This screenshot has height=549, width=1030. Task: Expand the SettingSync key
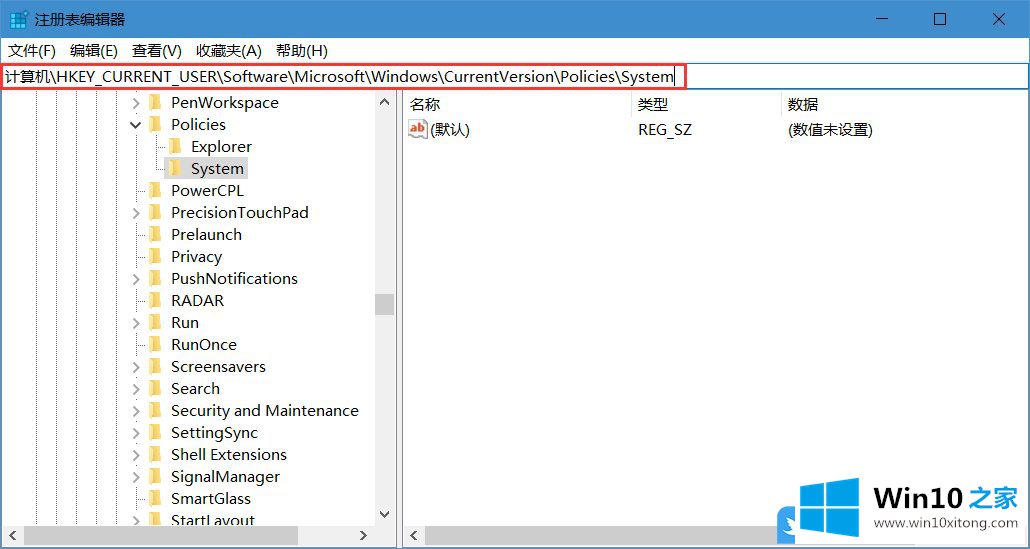coord(136,433)
